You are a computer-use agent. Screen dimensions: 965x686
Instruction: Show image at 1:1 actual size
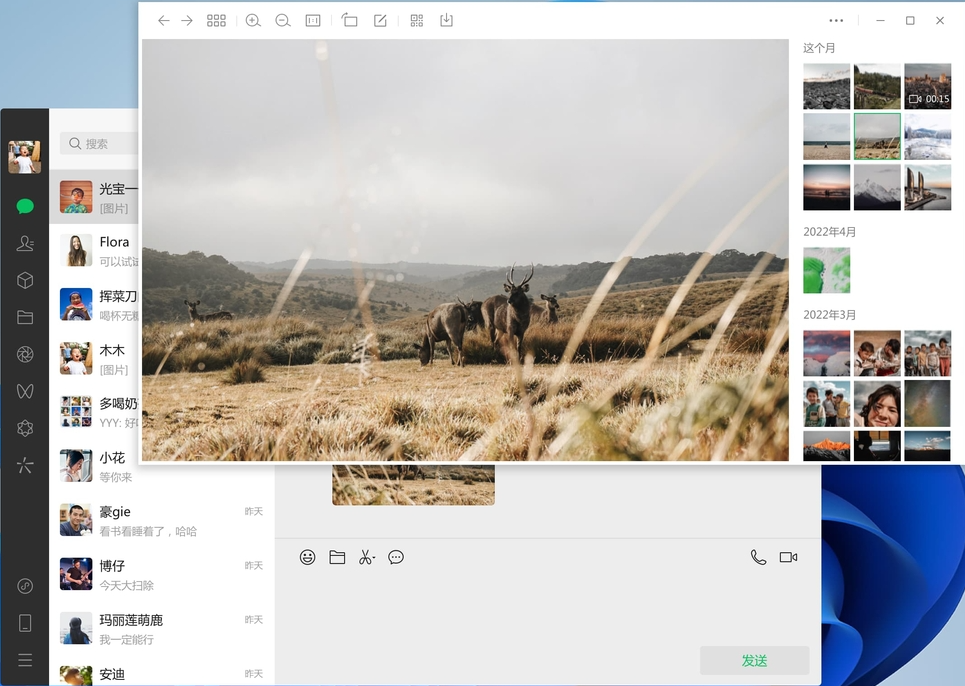click(313, 21)
